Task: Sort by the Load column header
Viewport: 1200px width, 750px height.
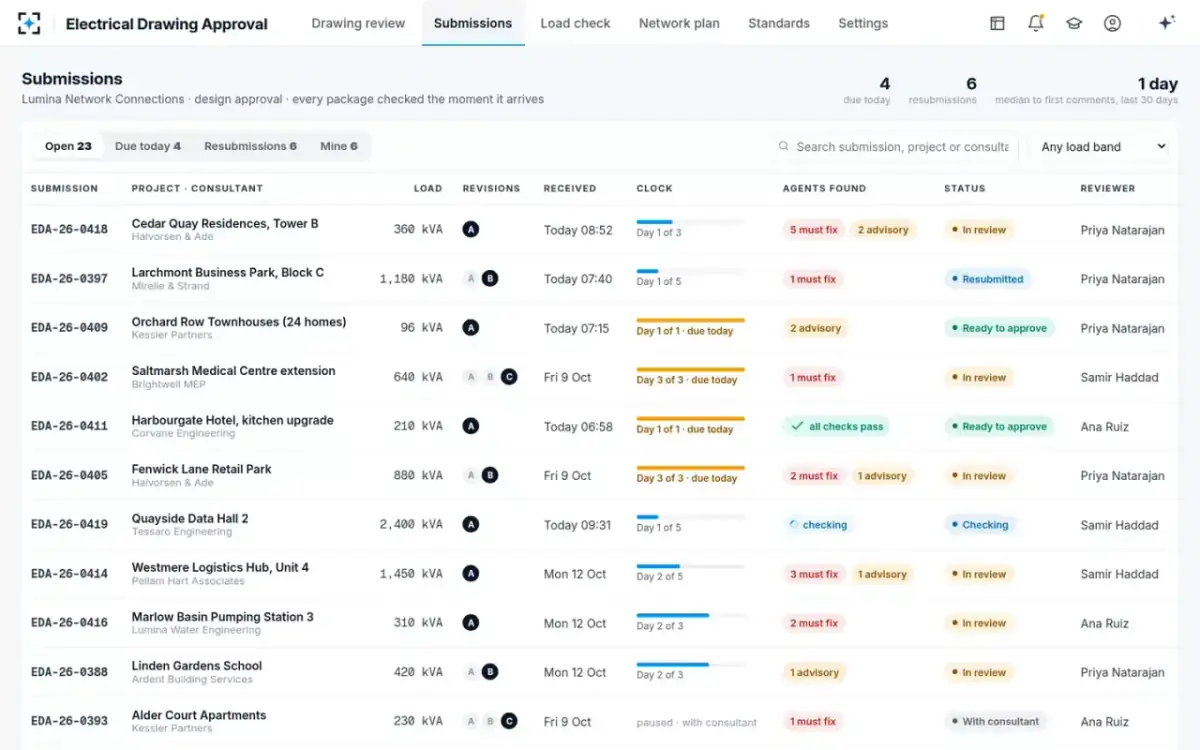Action: point(428,188)
